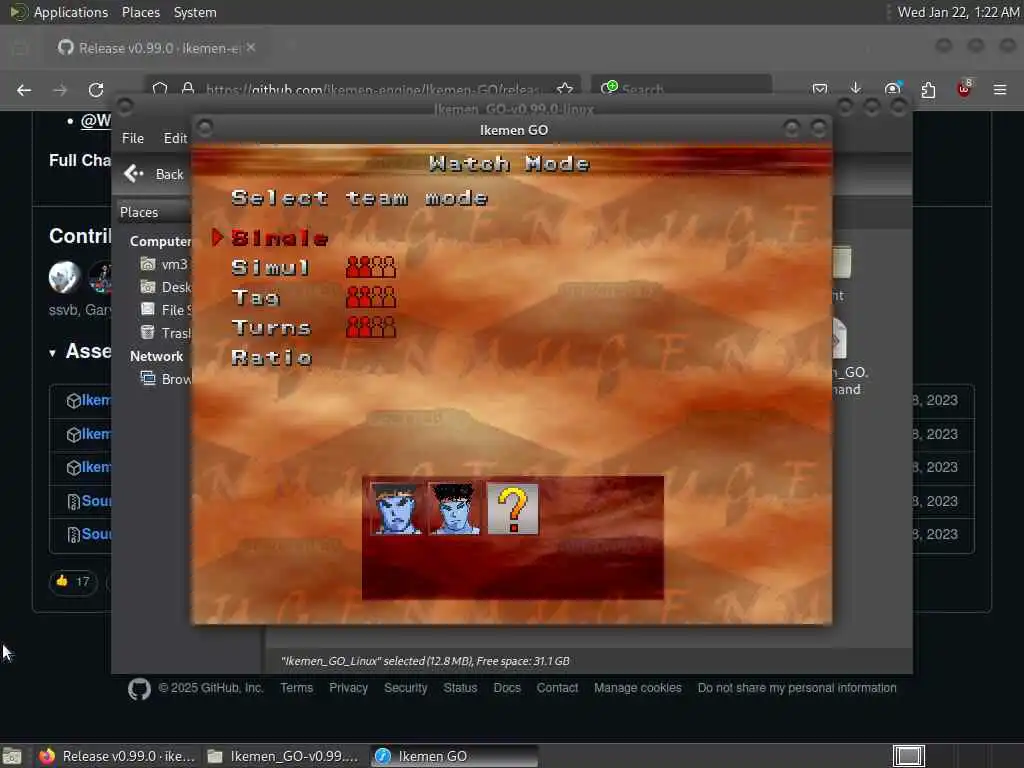This screenshot has height=768, width=1024.
Task: Choose Turns team mode option
Action: click(x=271, y=328)
